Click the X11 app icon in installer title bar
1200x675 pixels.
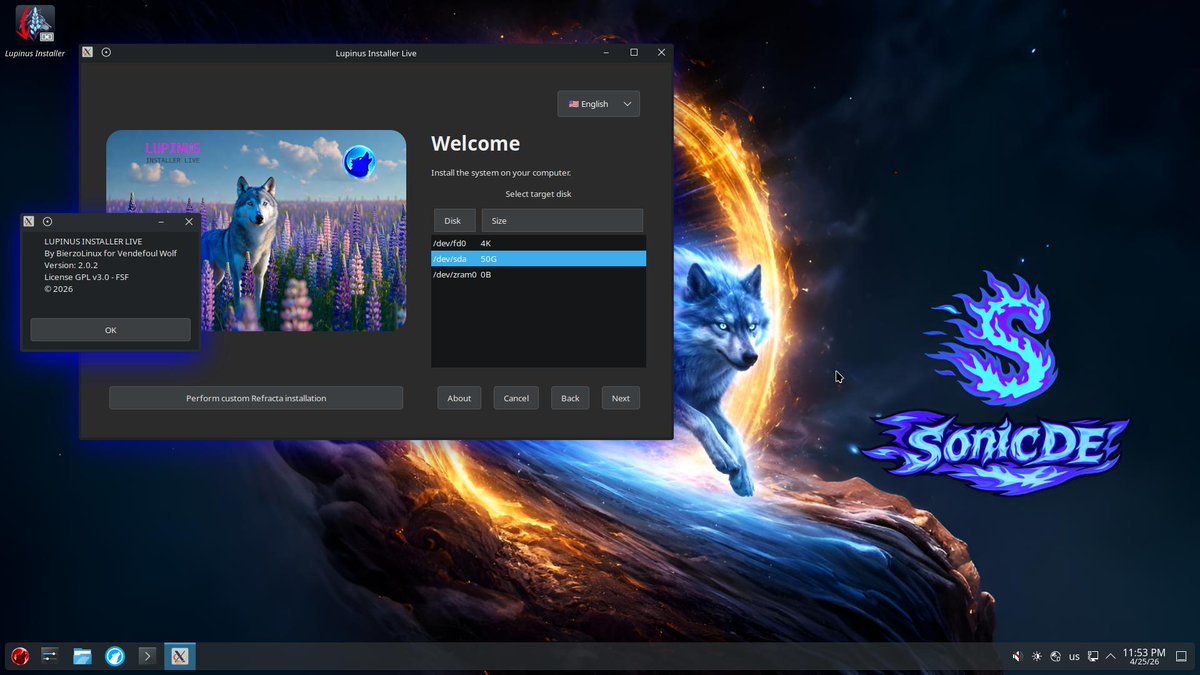(88, 52)
